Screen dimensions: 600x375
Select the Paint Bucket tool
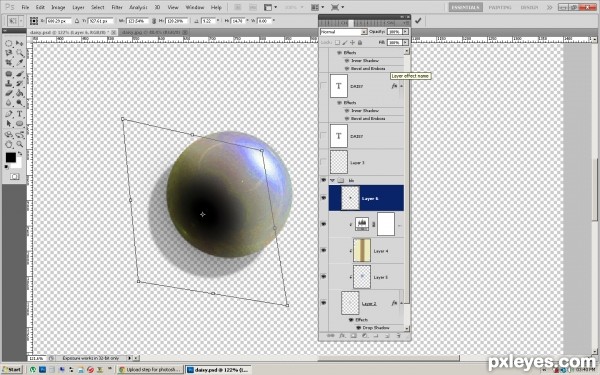[20, 93]
